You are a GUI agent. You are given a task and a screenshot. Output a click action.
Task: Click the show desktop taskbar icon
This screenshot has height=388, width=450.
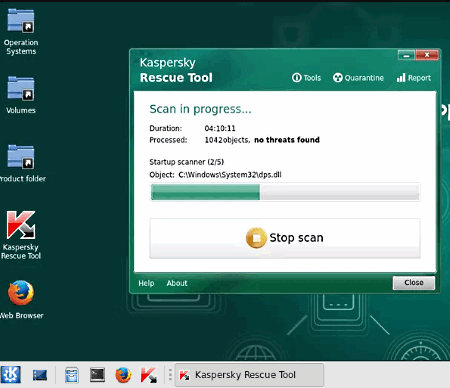point(40,375)
